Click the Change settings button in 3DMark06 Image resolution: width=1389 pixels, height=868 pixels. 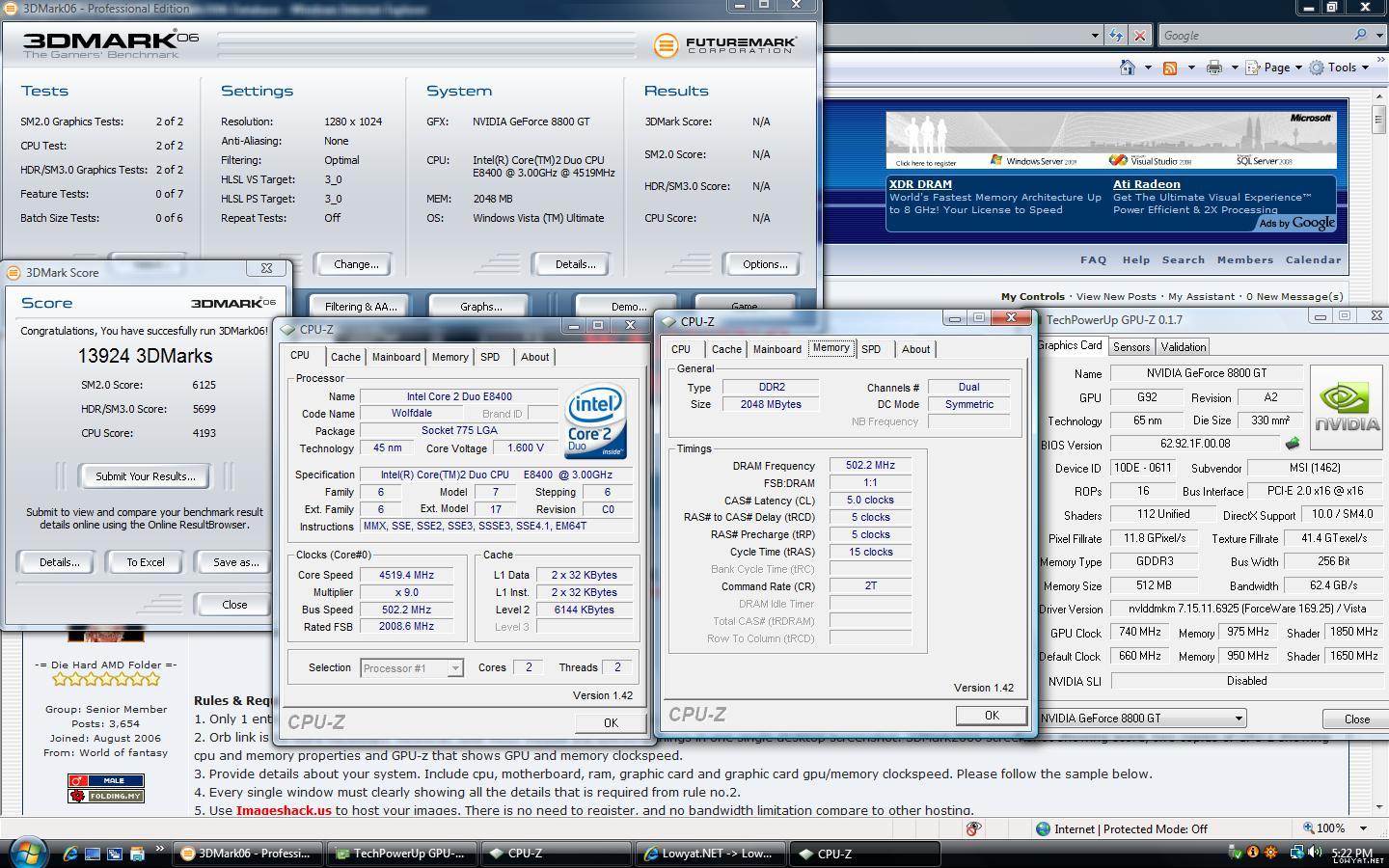click(356, 263)
